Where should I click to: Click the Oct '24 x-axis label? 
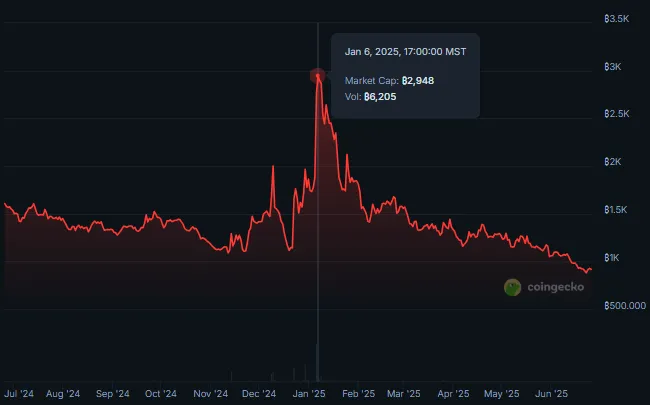click(x=161, y=393)
